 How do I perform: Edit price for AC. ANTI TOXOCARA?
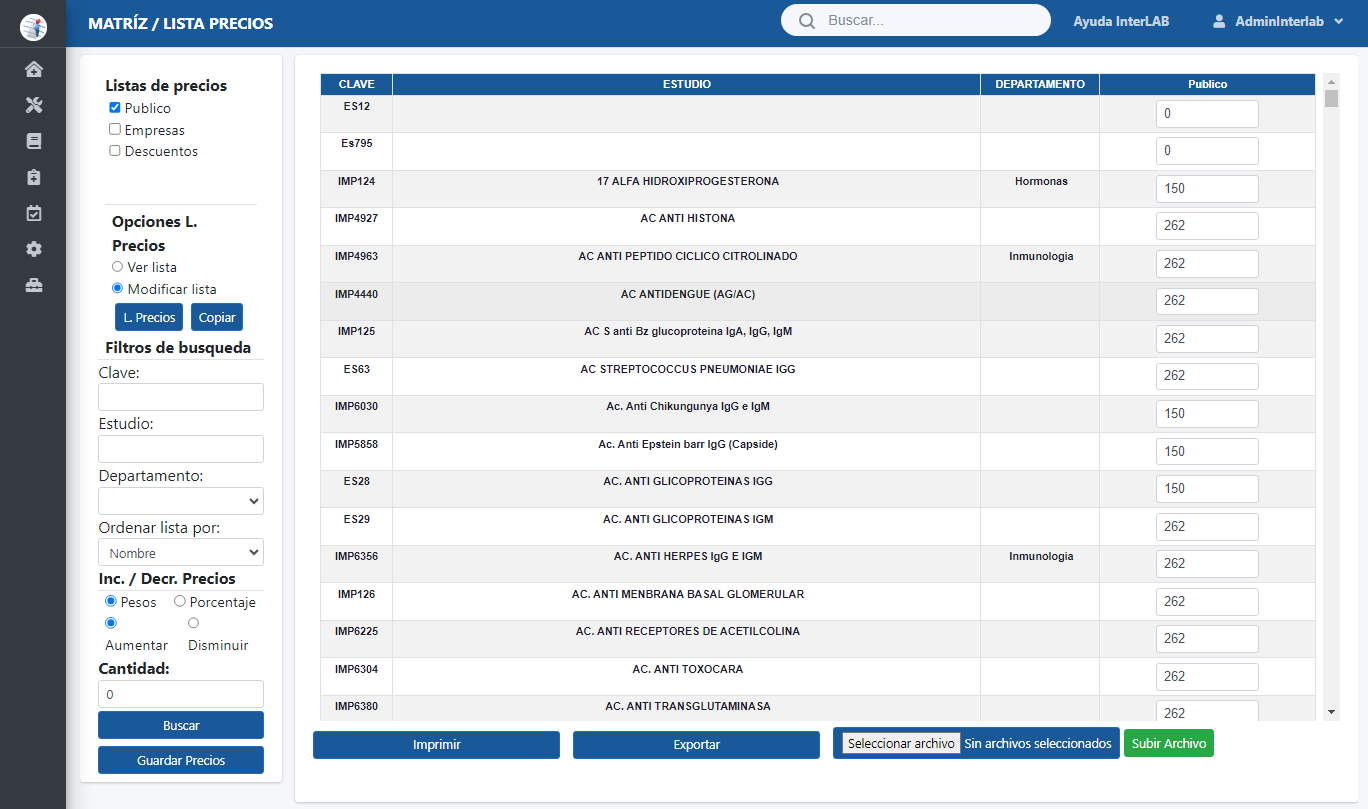click(1207, 677)
